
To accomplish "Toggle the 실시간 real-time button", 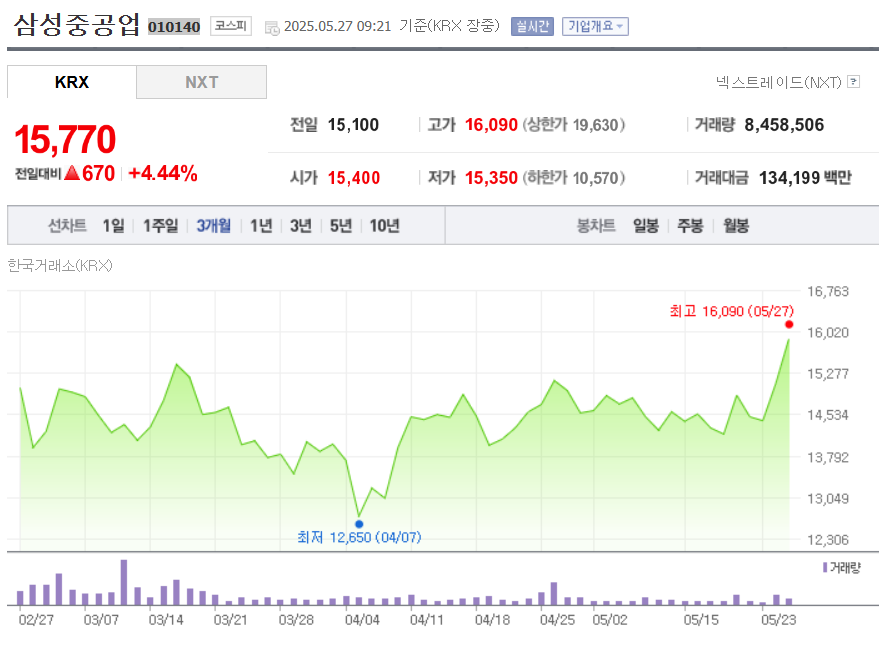I will (532, 26).
